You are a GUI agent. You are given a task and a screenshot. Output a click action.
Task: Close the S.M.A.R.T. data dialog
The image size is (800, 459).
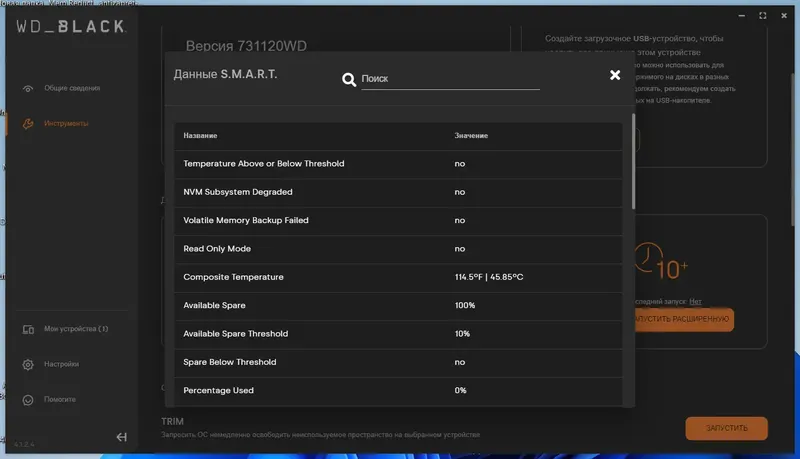point(615,75)
